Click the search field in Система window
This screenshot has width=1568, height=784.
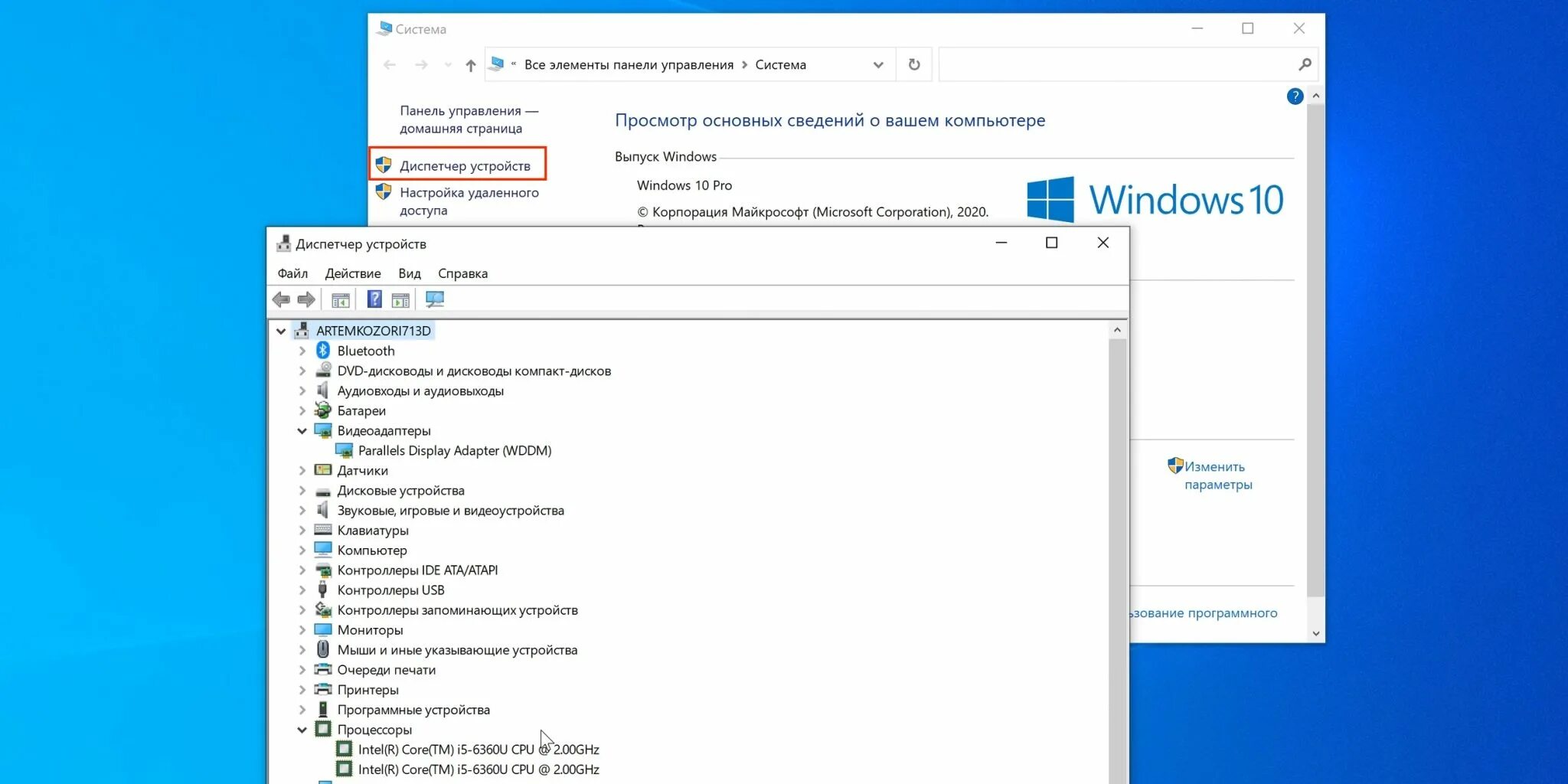click(x=1128, y=64)
